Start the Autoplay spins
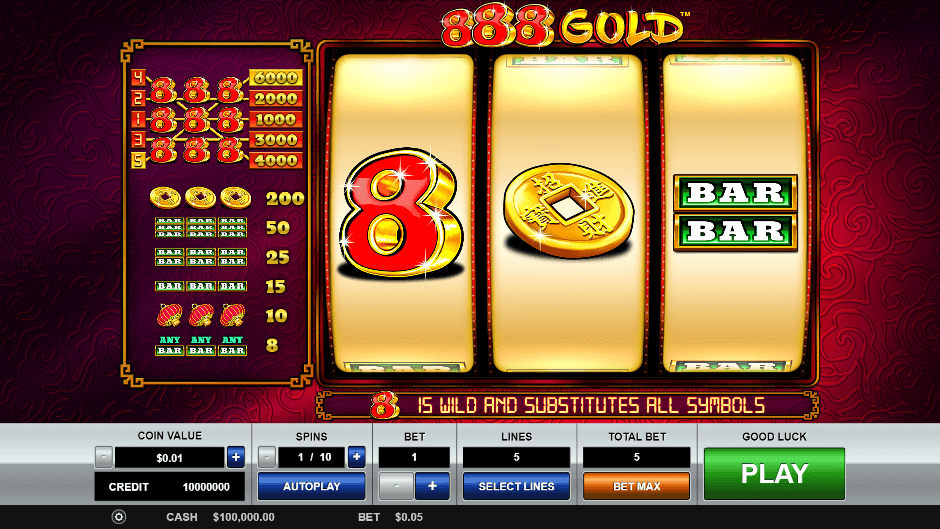The height and width of the screenshot is (529, 940). pos(312,486)
